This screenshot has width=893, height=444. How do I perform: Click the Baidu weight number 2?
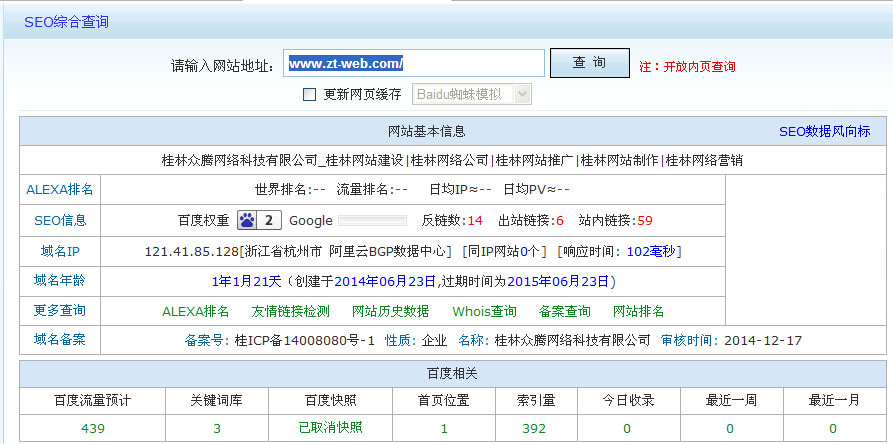pos(269,220)
